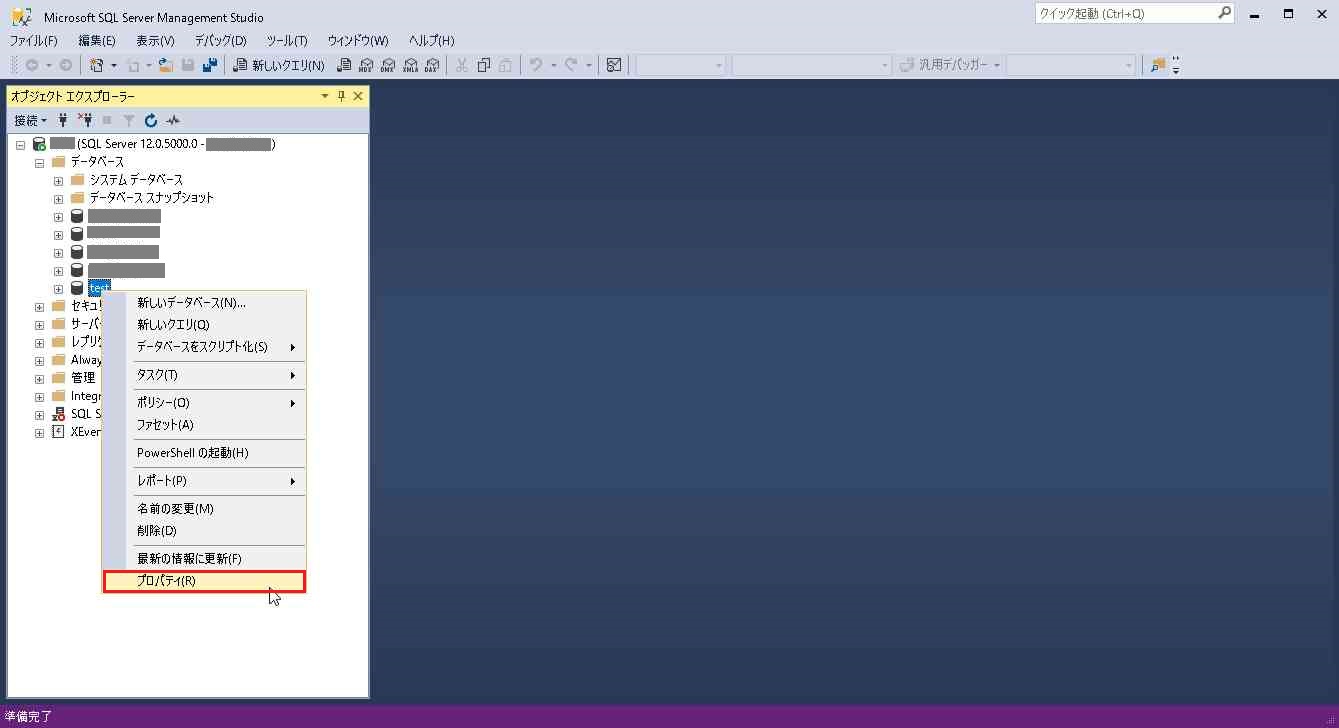The image size is (1339, 728).
Task: Click the Database Engine Query icon
Action: tap(344, 65)
